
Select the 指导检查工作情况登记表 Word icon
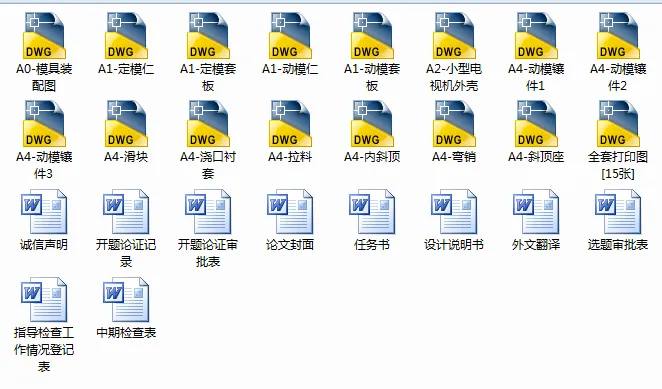pyautogui.click(x=44, y=299)
